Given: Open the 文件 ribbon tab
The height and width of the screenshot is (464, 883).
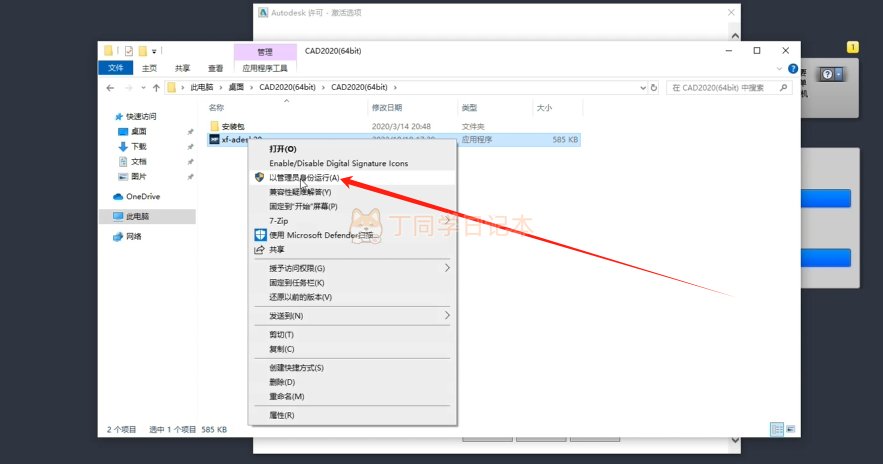Looking at the screenshot, I should tap(115, 68).
